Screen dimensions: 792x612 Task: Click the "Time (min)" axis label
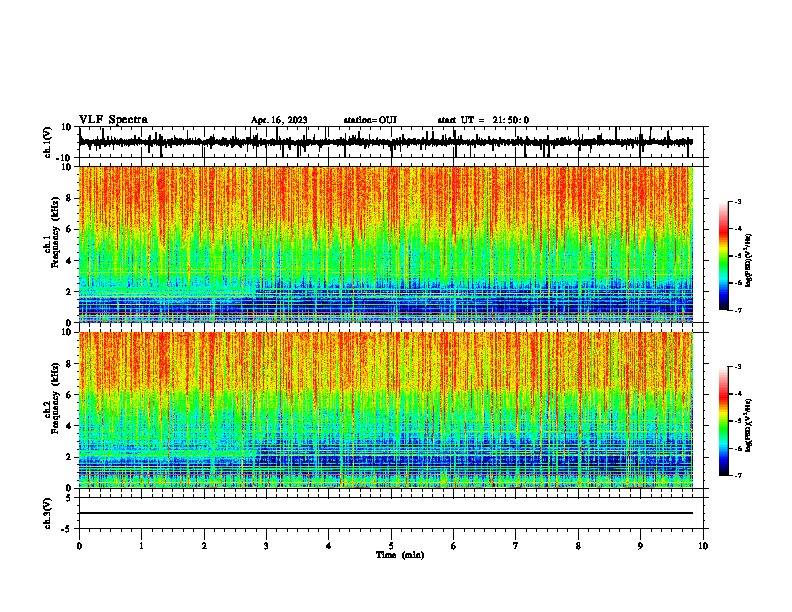click(x=400, y=555)
